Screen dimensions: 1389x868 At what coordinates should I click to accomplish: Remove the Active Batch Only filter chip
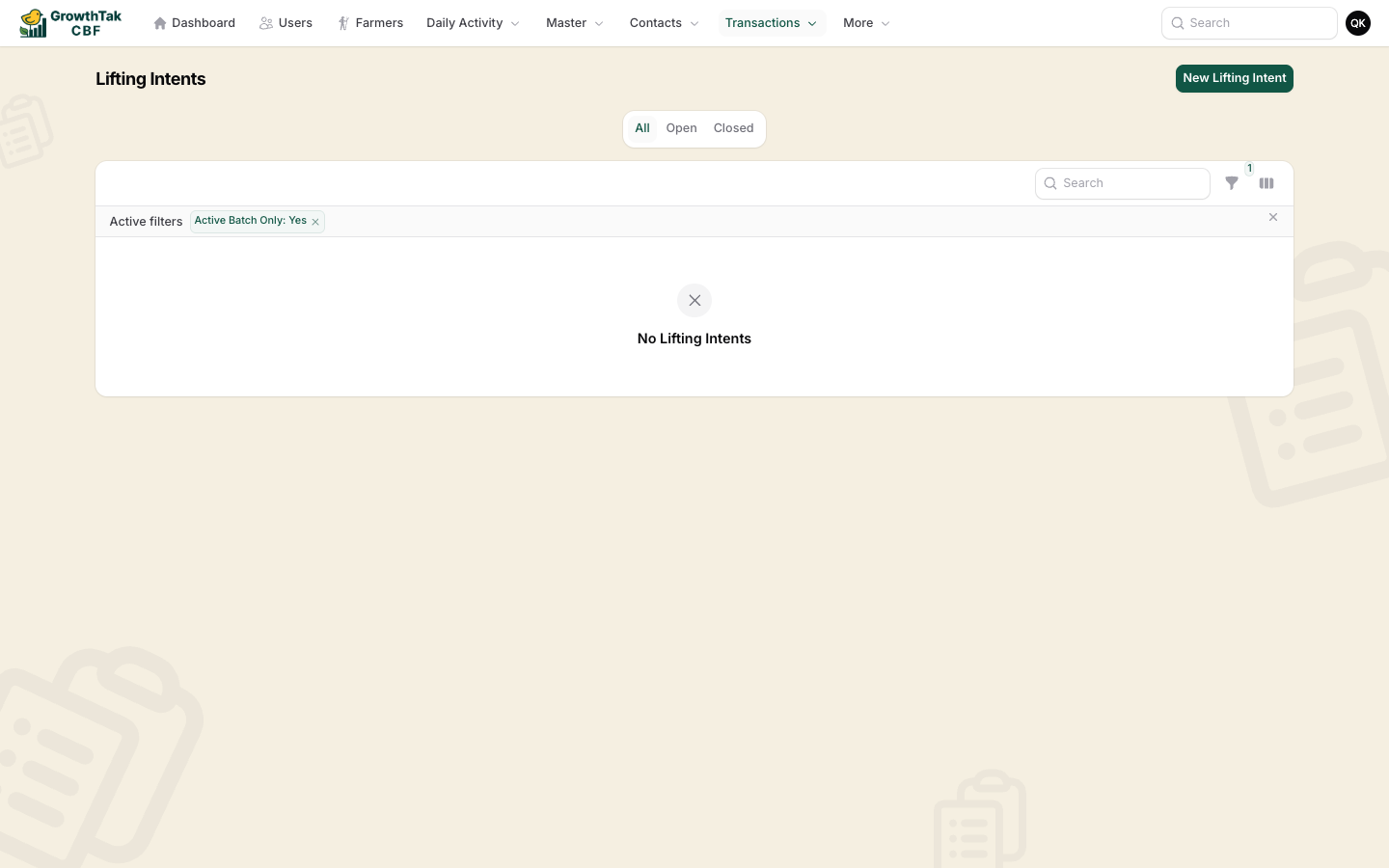(x=315, y=222)
